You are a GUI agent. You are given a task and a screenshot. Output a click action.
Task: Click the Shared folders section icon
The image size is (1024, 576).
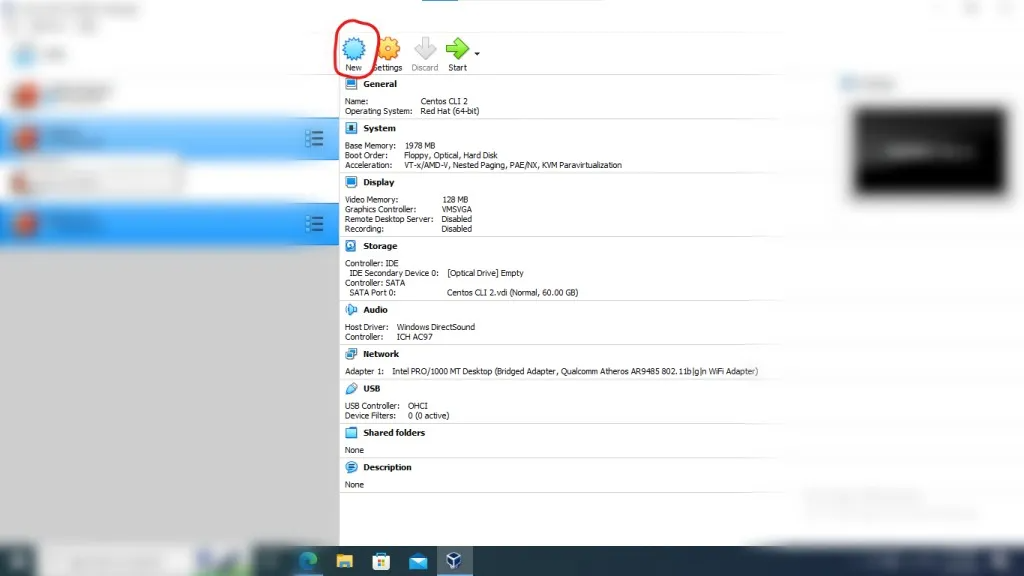pyautogui.click(x=351, y=433)
